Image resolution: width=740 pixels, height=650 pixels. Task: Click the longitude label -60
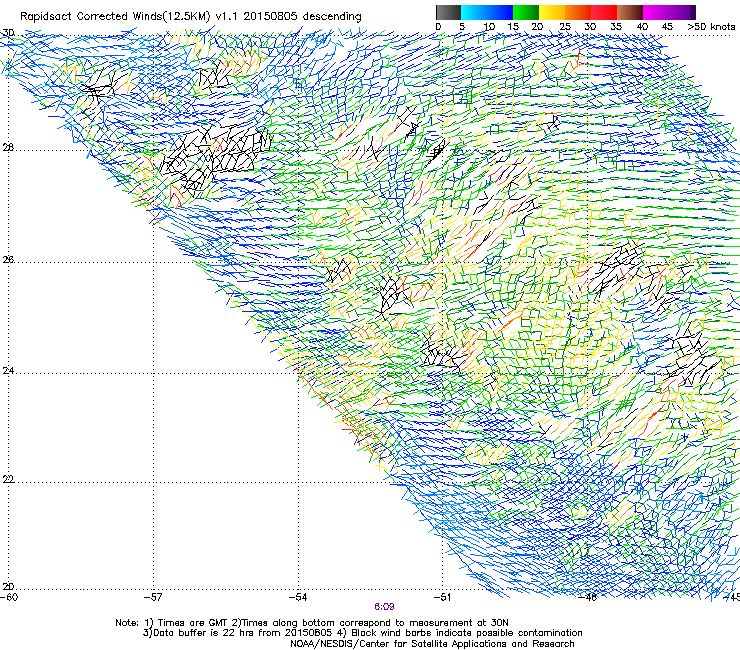coord(9,597)
